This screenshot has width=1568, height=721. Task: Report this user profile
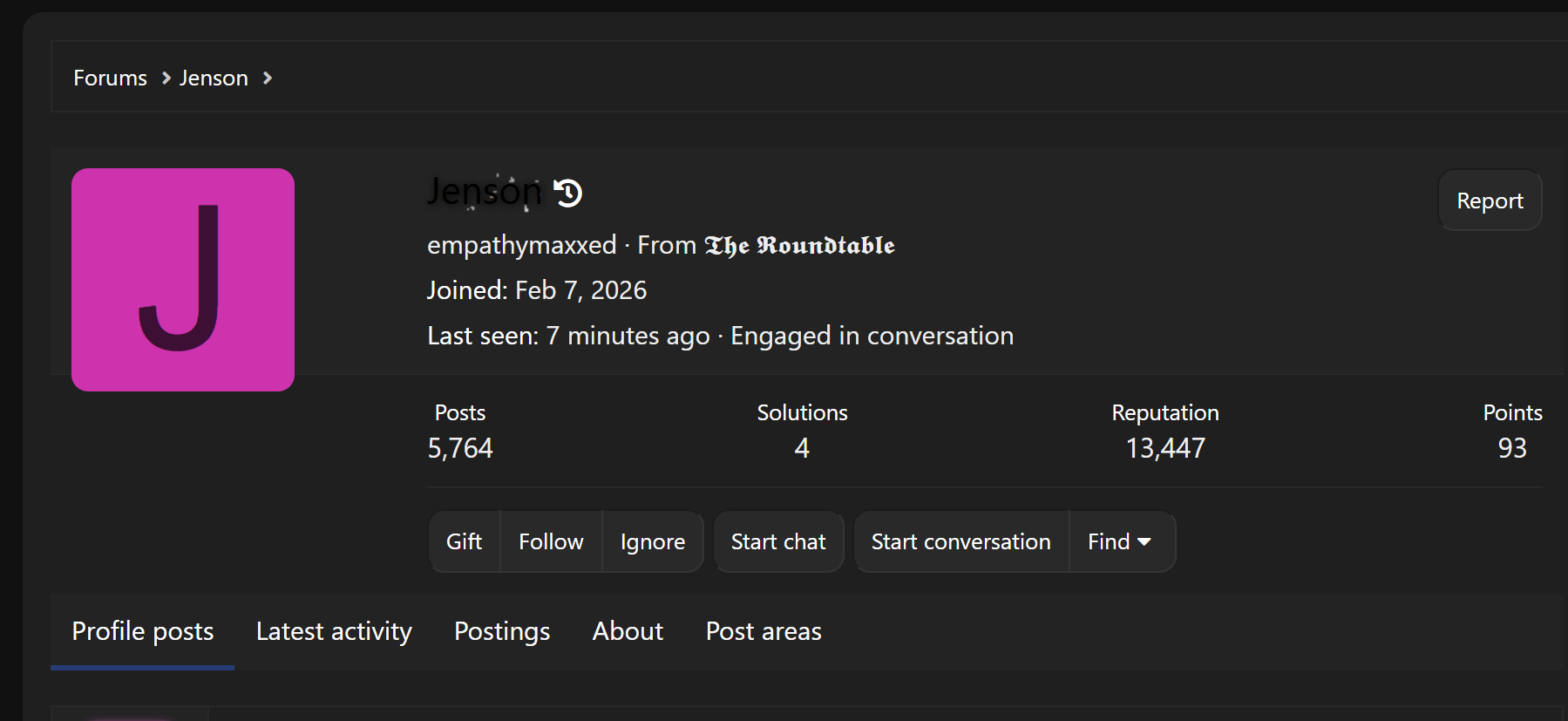[1490, 201]
